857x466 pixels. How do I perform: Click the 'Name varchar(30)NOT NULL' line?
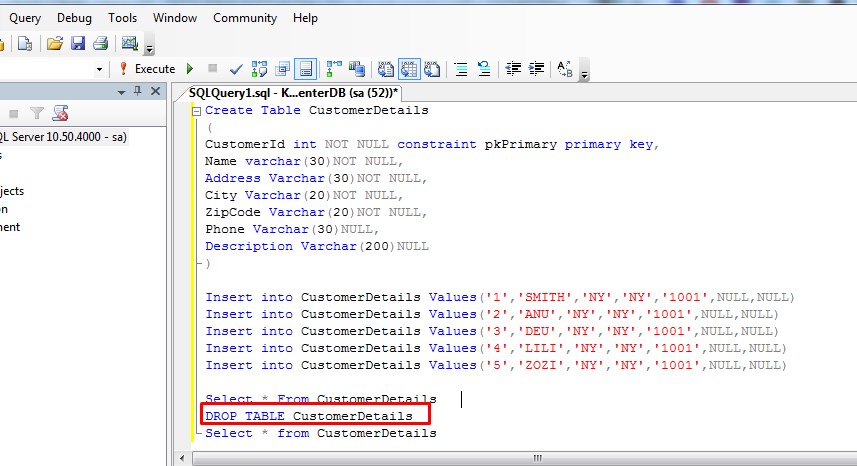coord(304,161)
